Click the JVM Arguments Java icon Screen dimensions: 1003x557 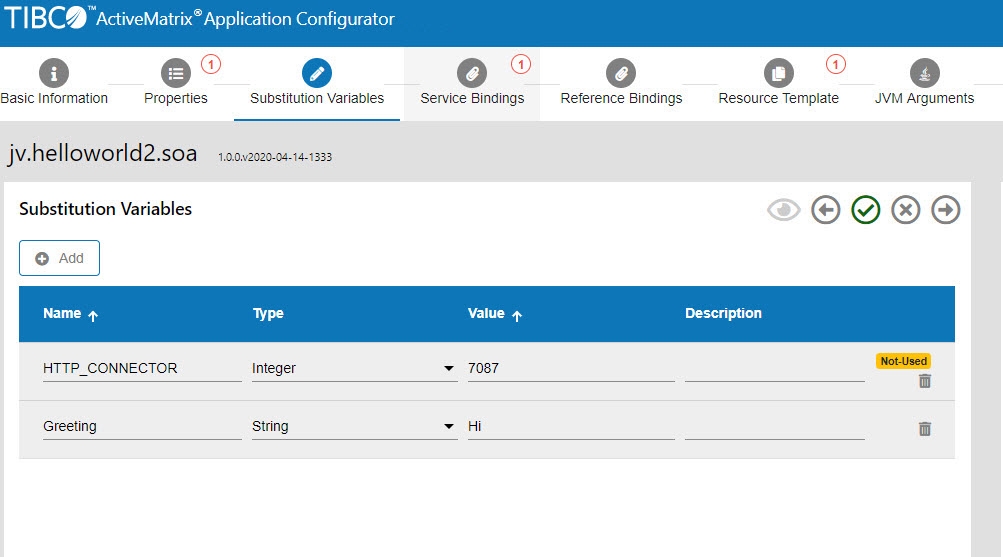point(924,73)
